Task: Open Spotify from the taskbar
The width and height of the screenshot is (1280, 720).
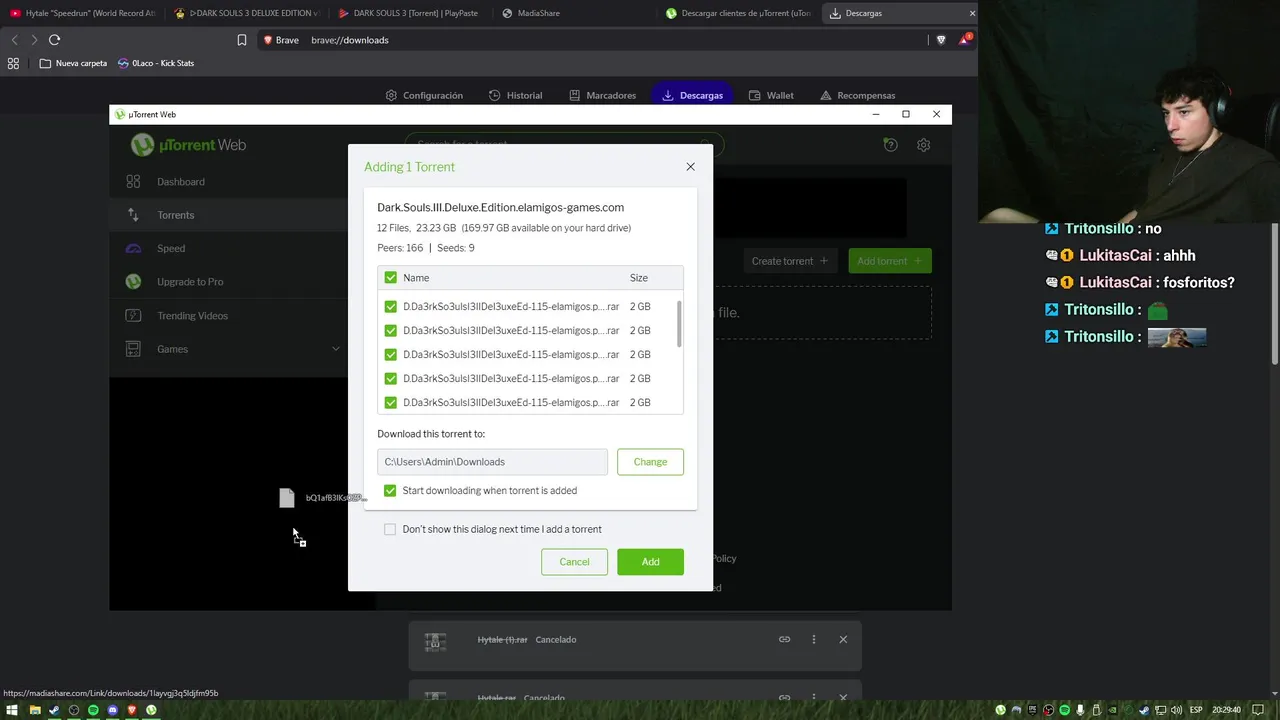Action: coord(93,710)
